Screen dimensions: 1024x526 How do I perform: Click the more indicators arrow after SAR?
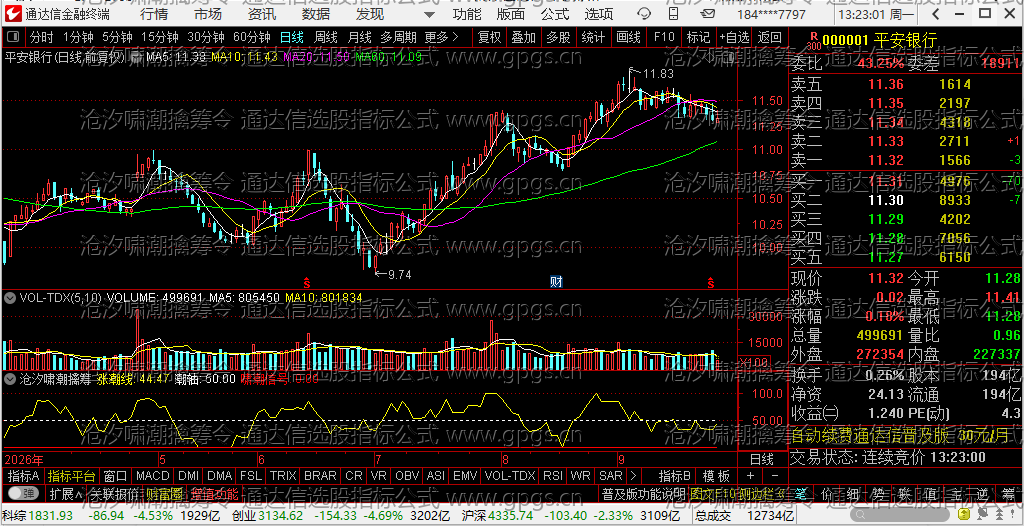(x=633, y=475)
